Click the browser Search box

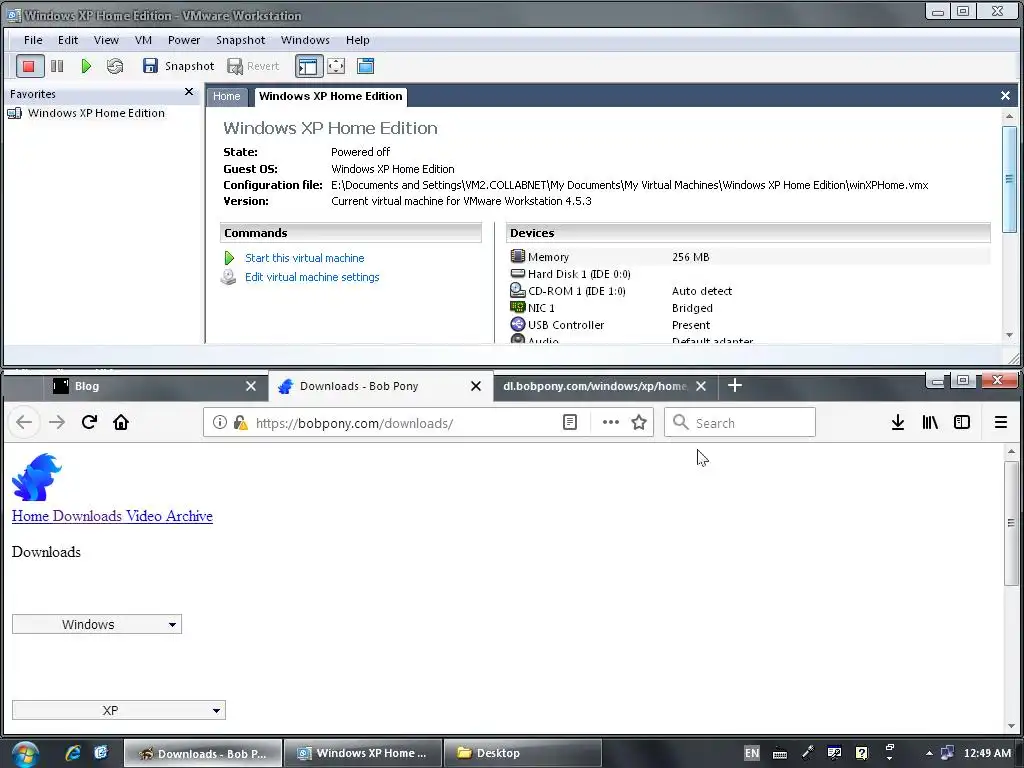coord(740,423)
